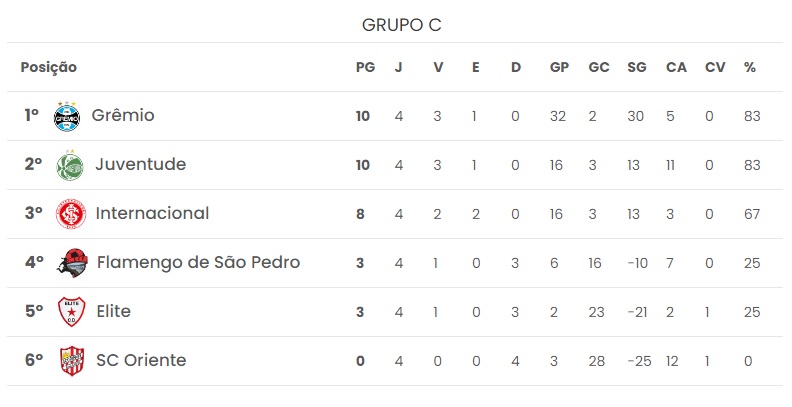Image resolution: width=792 pixels, height=407 pixels.
Task: Click the SG column header
Action: (x=637, y=67)
